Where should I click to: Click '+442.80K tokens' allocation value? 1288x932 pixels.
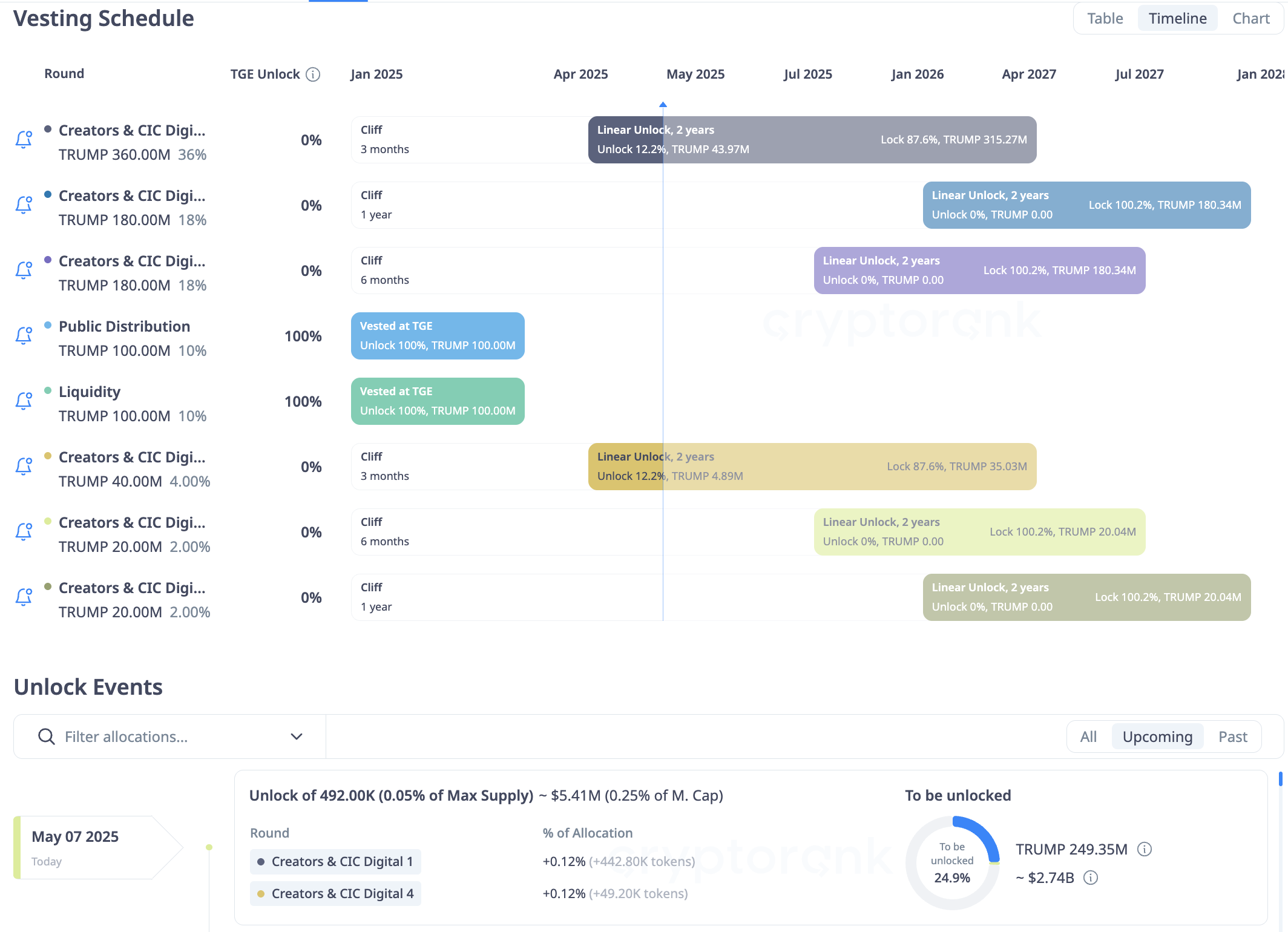642,861
